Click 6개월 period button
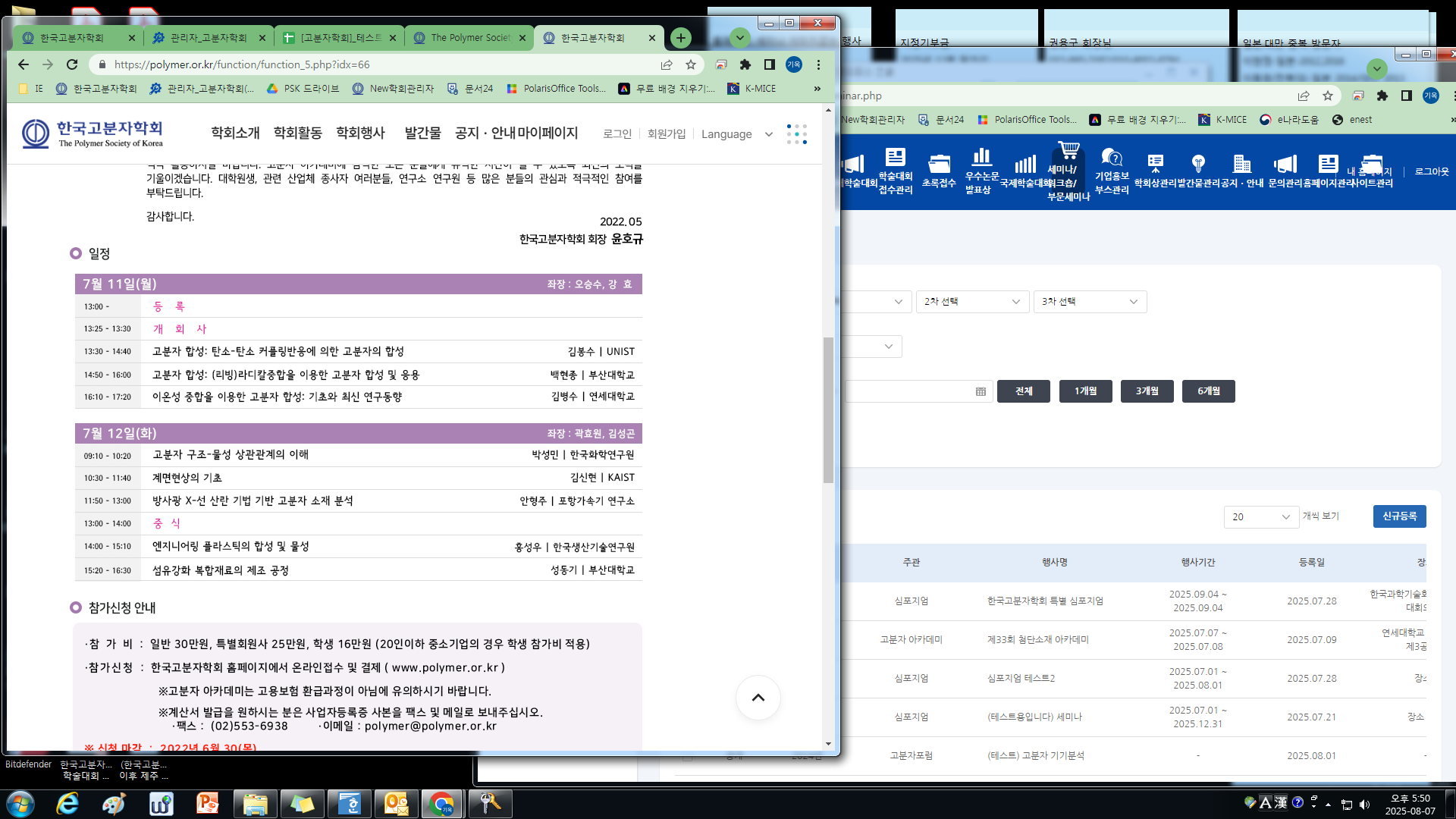Viewport: 1456px width, 819px height. coord(1209,391)
